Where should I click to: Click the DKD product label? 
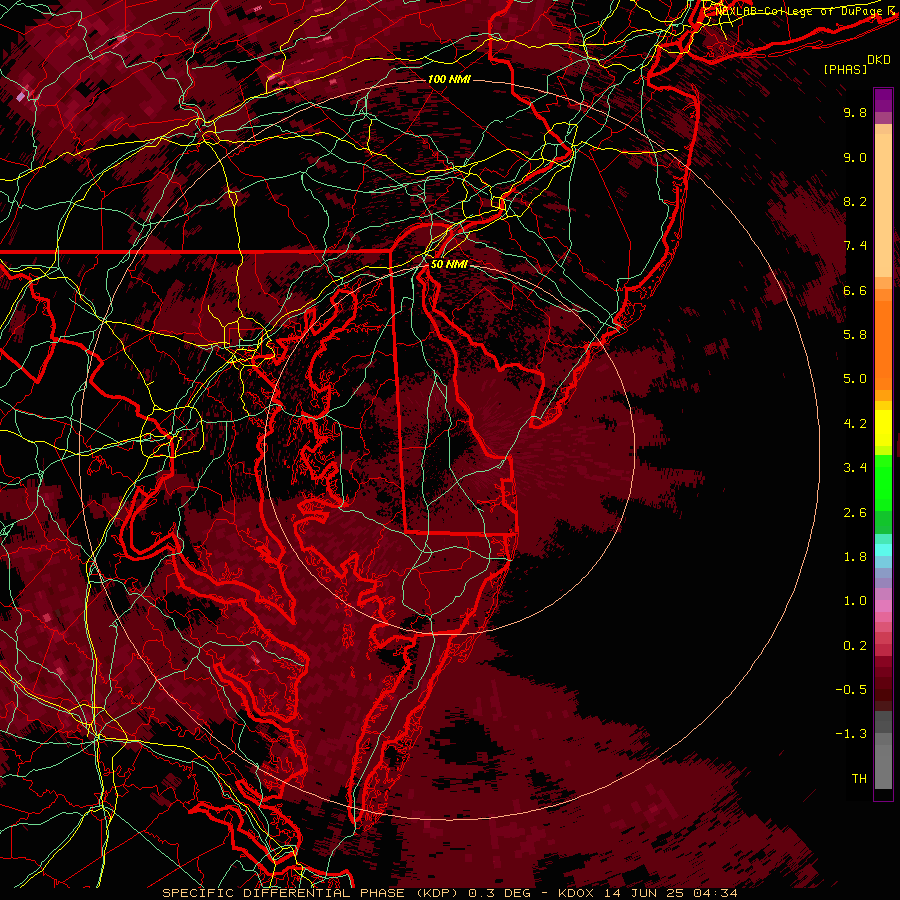879,60
